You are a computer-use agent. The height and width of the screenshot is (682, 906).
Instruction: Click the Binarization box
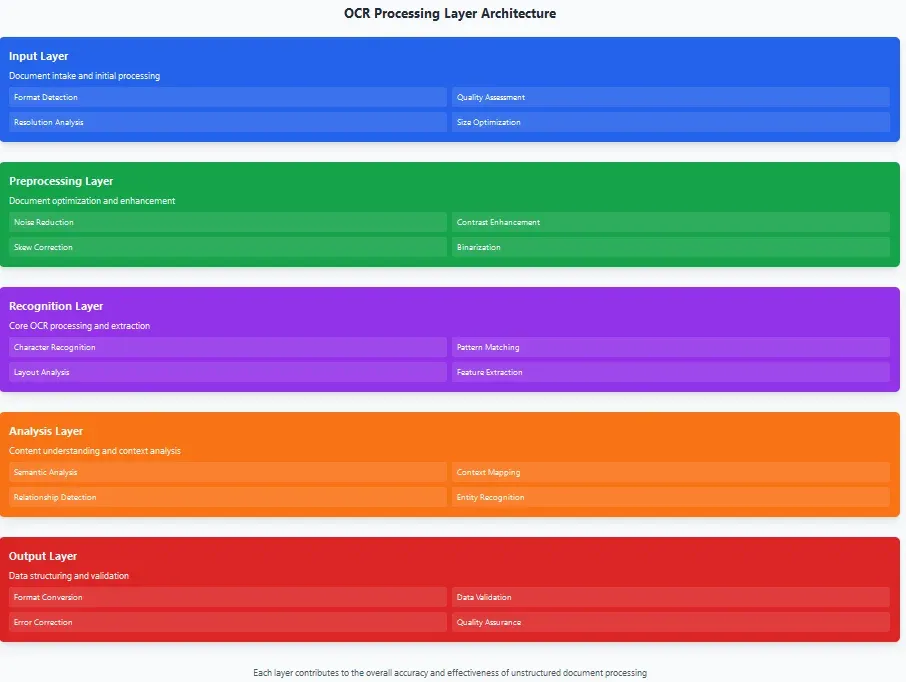click(671, 247)
